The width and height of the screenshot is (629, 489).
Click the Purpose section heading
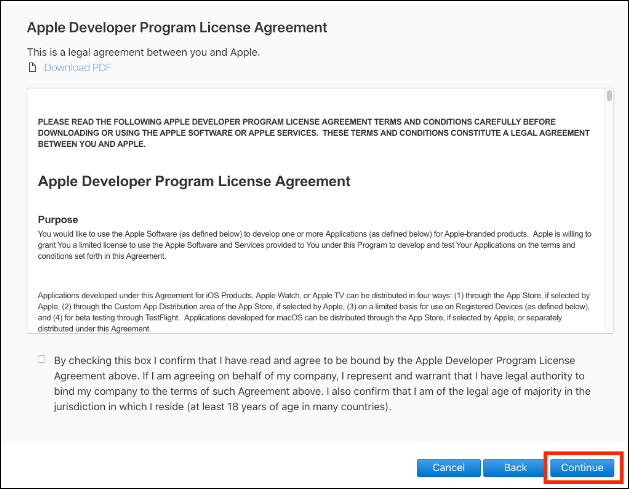pyautogui.click(x=58, y=219)
